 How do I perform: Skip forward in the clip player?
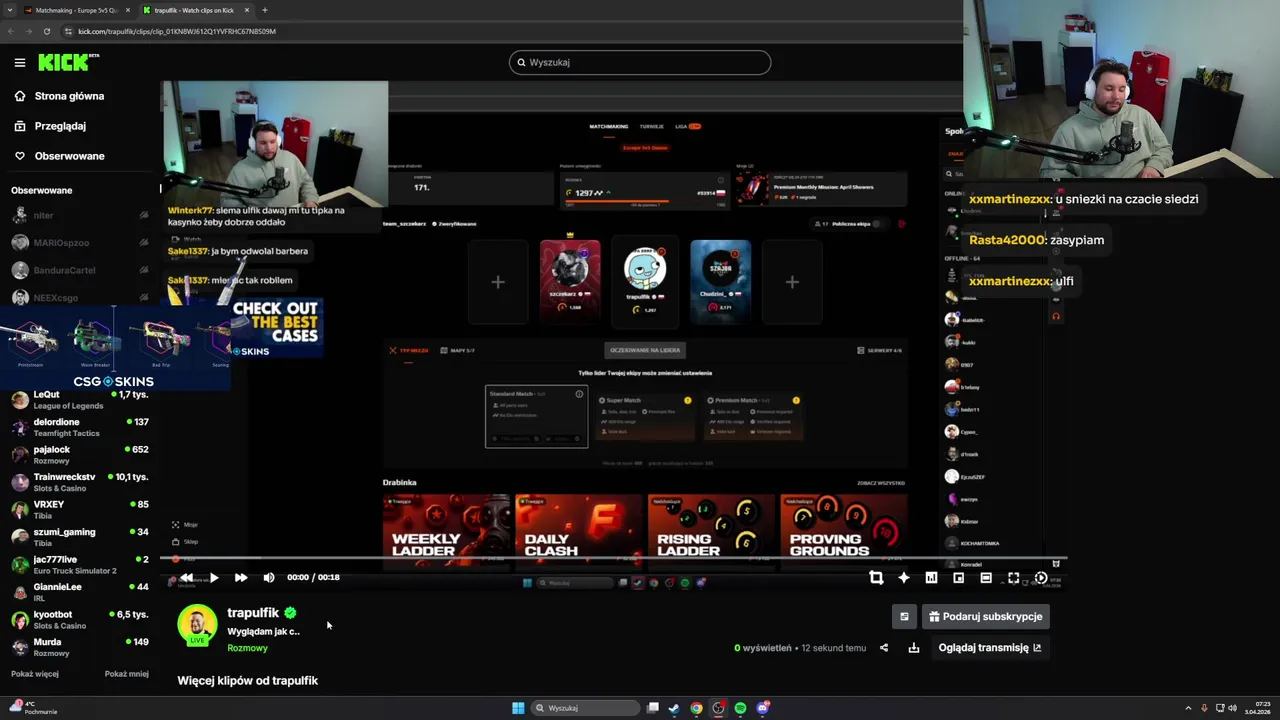click(x=241, y=577)
